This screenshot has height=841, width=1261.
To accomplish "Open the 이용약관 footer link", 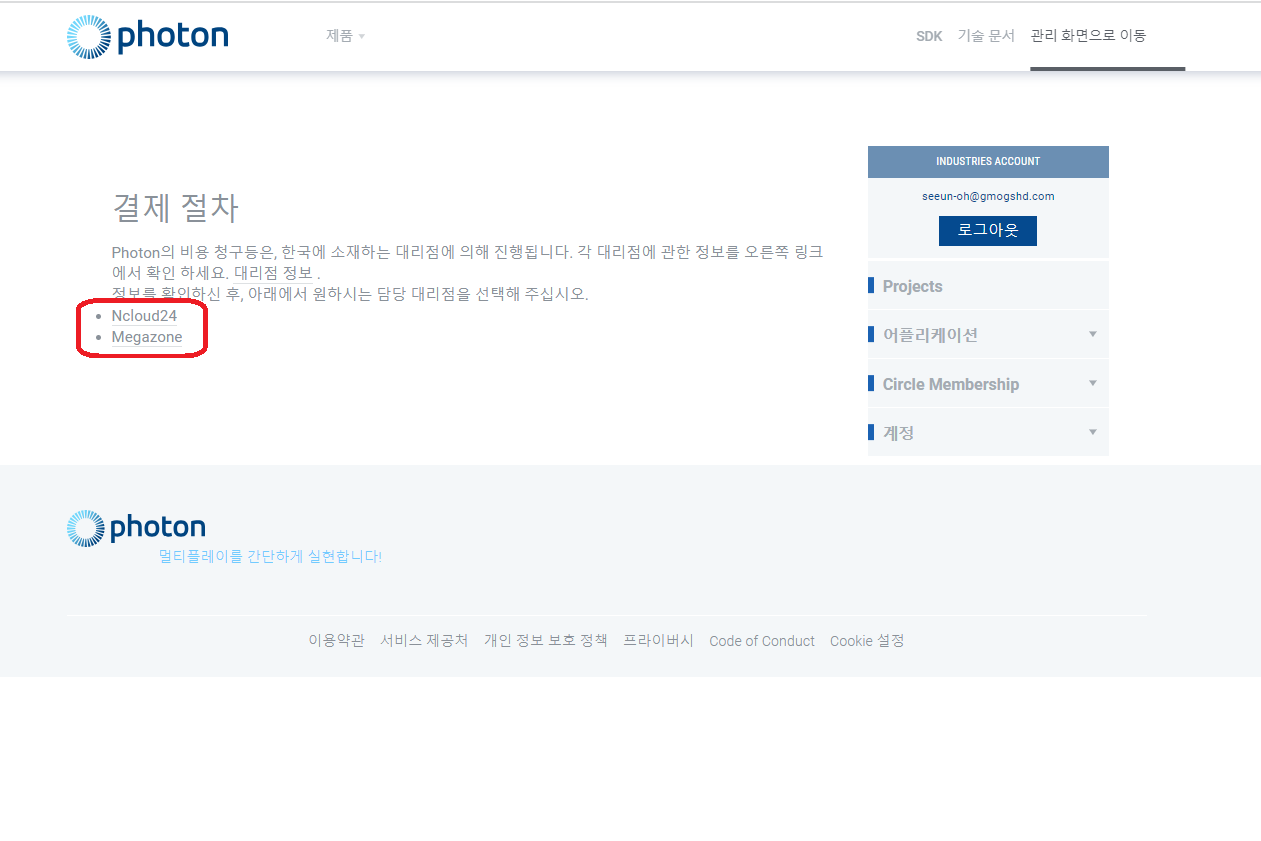I will [336, 641].
